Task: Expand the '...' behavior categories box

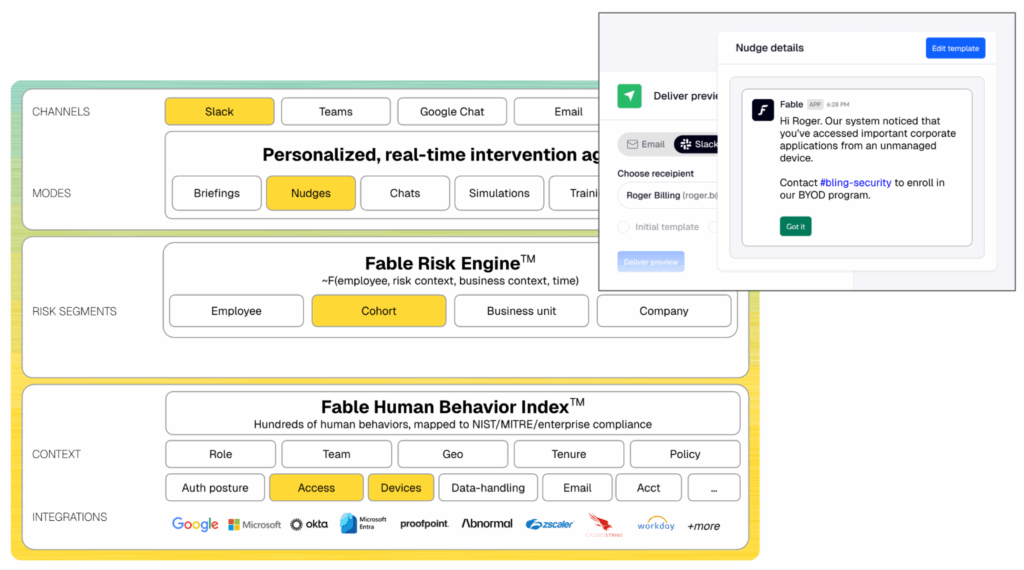Action: [x=714, y=488]
